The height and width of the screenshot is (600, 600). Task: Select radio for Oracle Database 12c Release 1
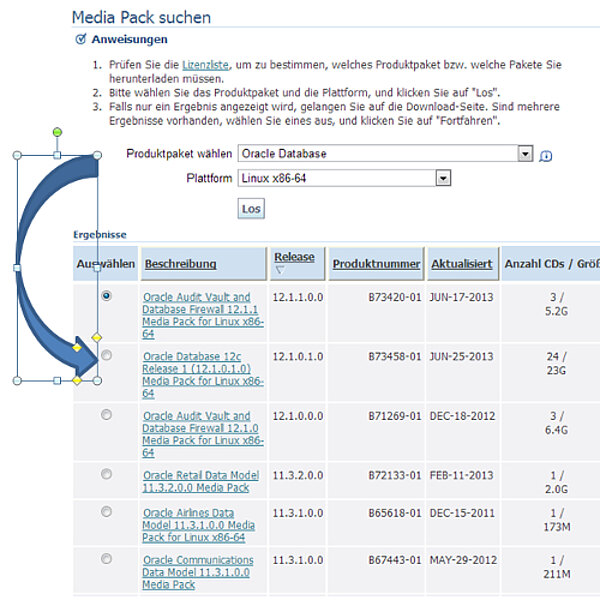107,355
